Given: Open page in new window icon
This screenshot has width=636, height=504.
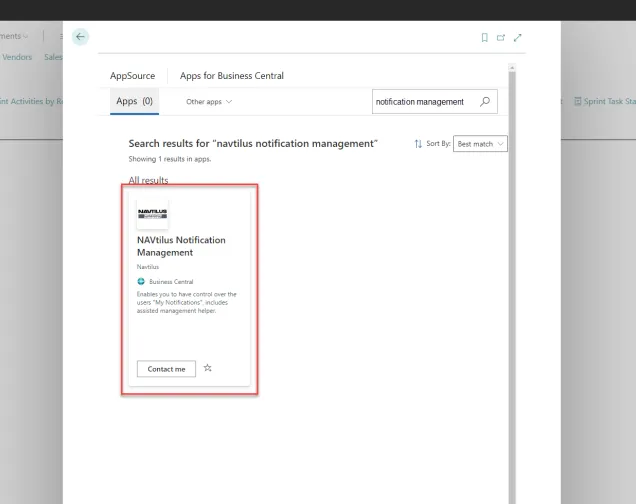Looking at the screenshot, I should pyautogui.click(x=501, y=38).
